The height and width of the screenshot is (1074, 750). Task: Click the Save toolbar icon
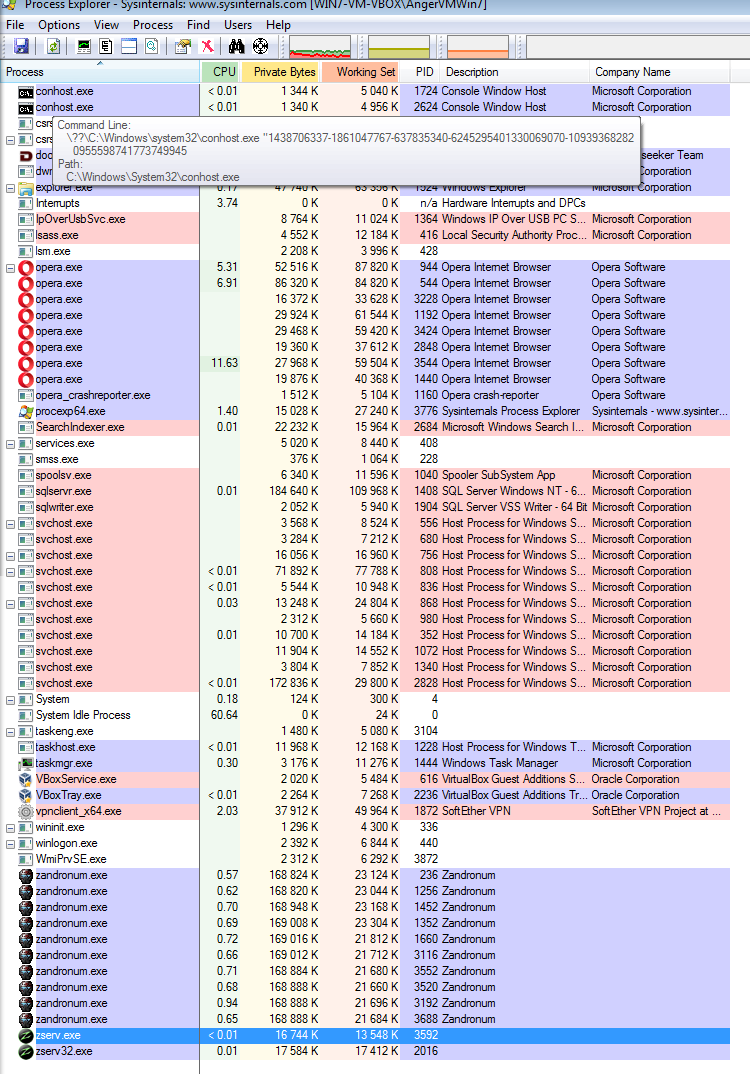(21, 46)
